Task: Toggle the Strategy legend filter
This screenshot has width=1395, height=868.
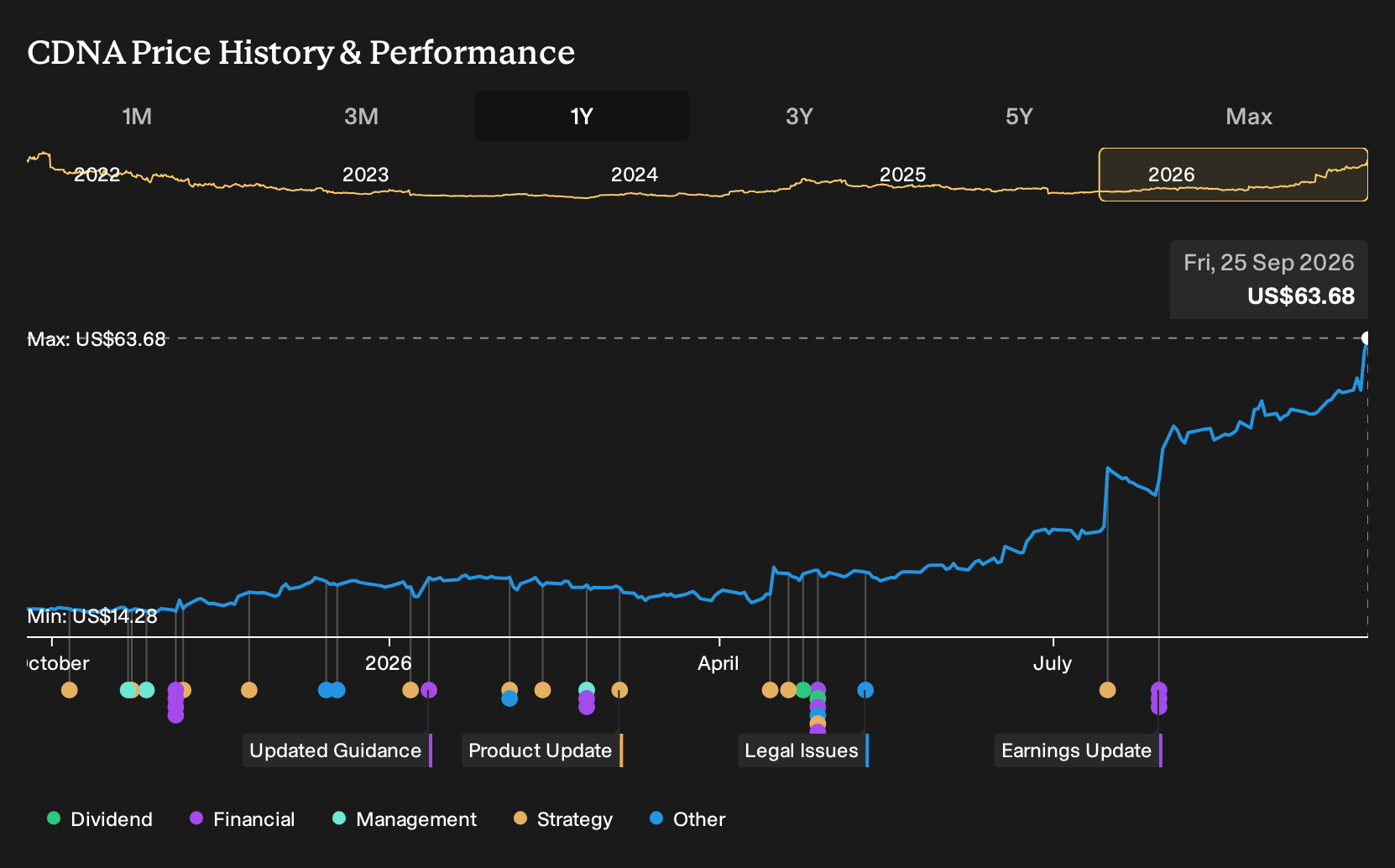Action: (x=563, y=819)
